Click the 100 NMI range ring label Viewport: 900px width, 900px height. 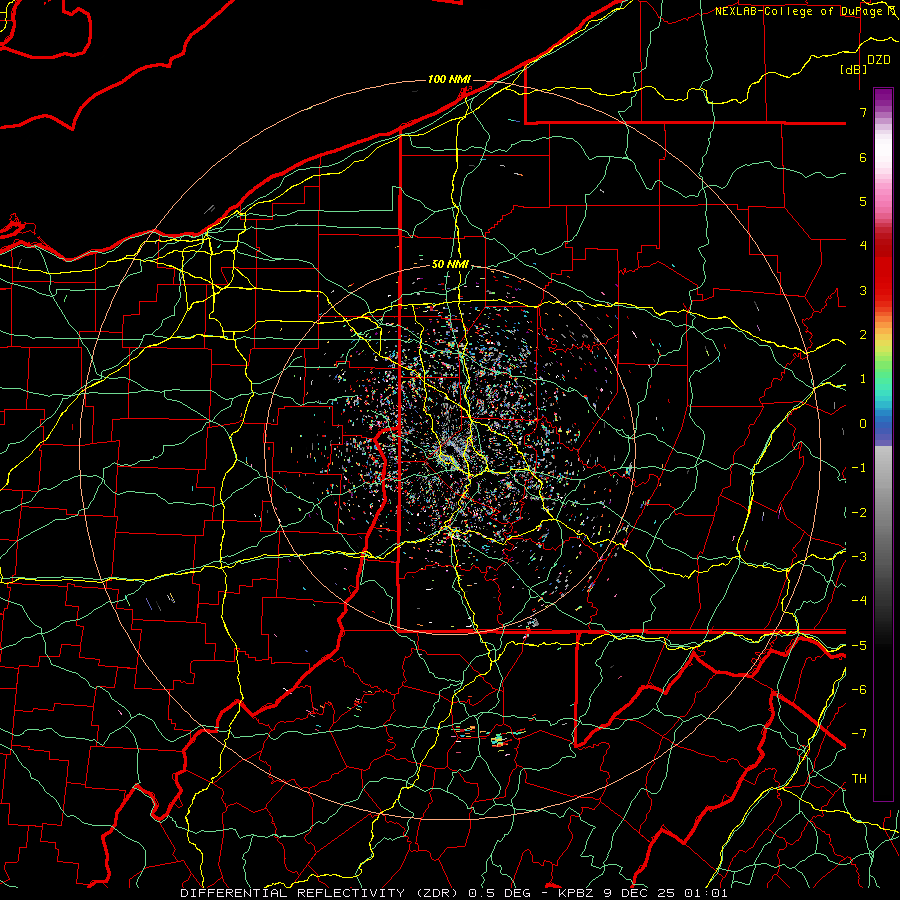[449, 79]
